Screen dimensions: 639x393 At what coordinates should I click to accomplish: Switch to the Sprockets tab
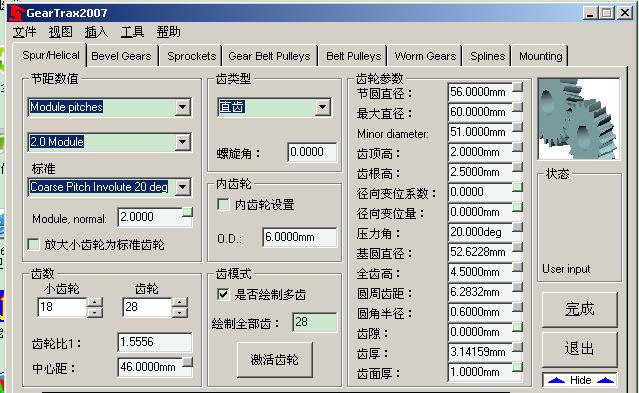click(192, 56)
